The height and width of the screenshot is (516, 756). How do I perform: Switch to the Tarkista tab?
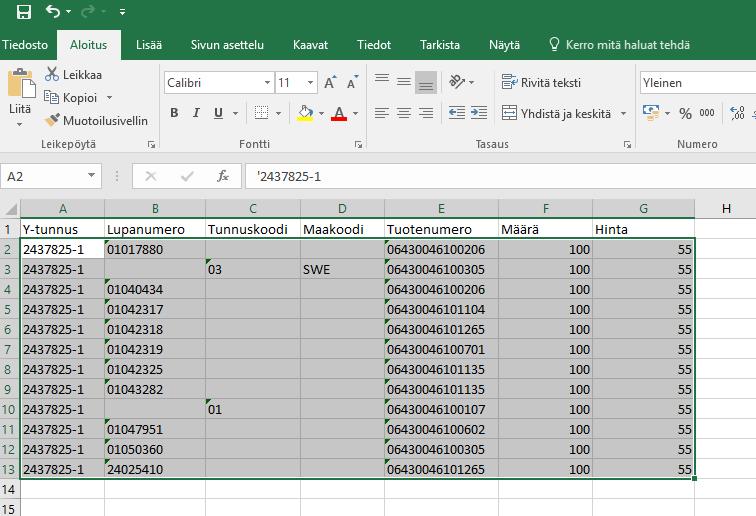pyautogui.click(x=440, y=45)
